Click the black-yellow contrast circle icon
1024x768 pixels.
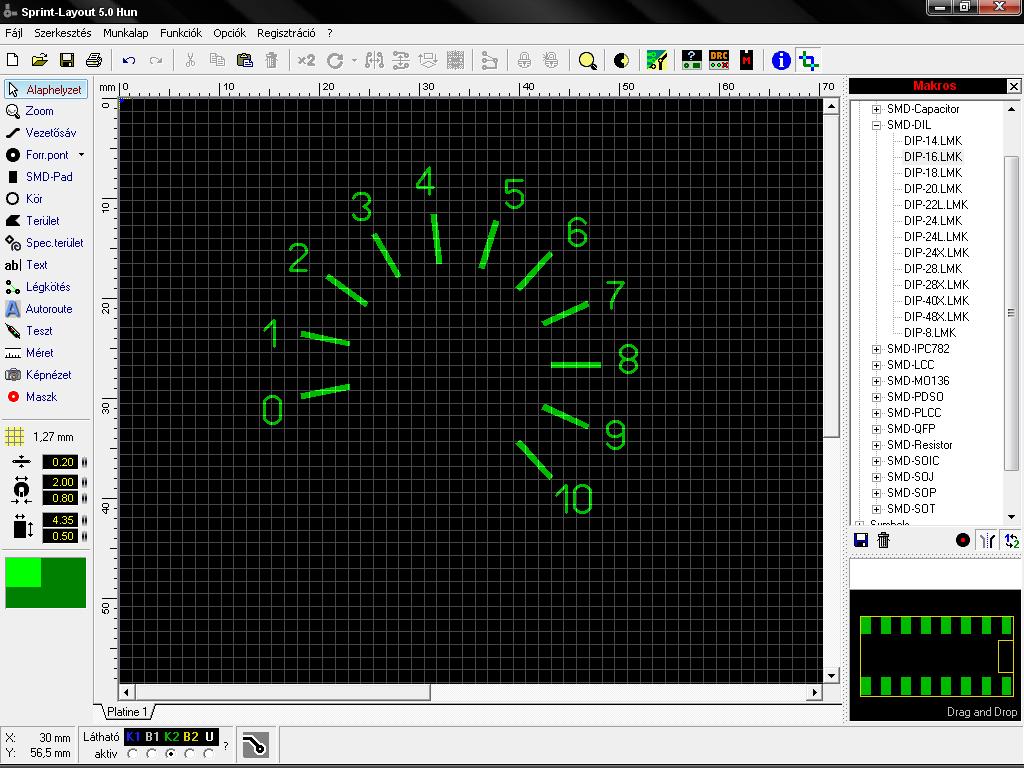click(622, 61)
